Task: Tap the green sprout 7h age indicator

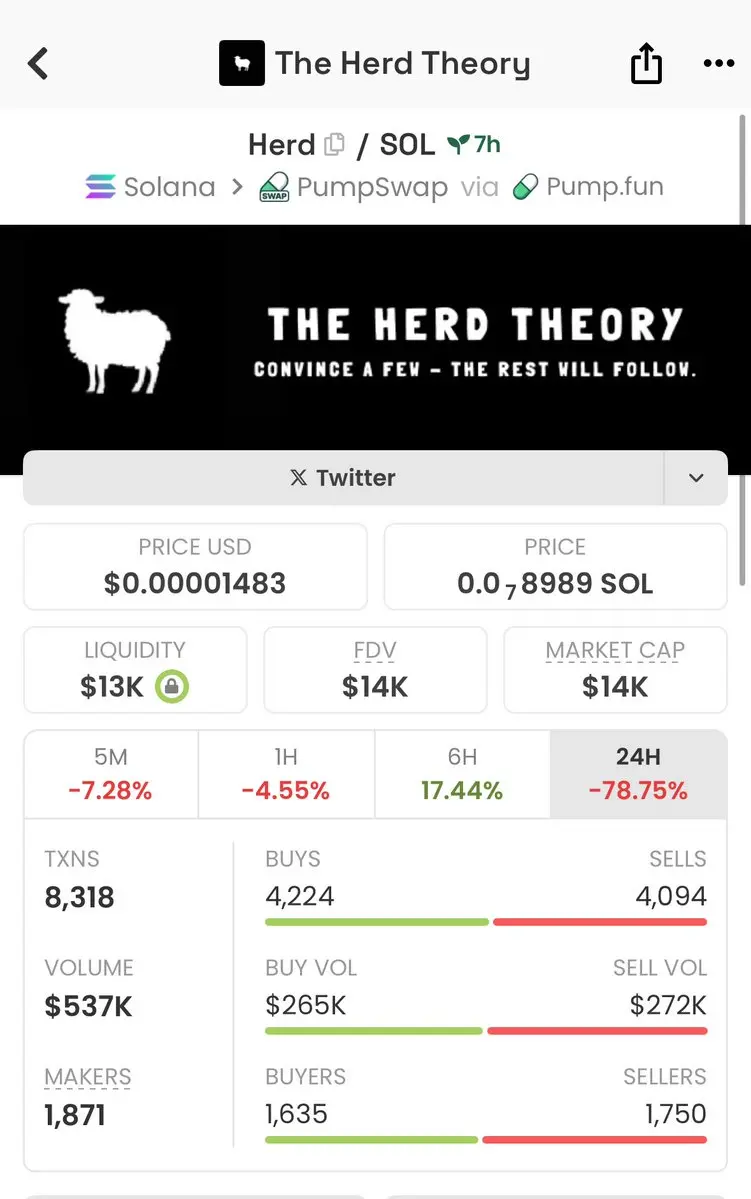Action: point(473,144)
